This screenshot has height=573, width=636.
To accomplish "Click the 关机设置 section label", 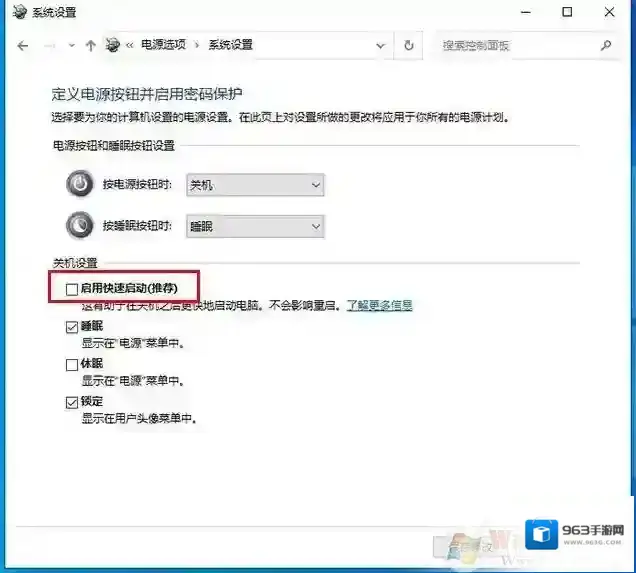I will pyautogui.click(x=75, y=263).
